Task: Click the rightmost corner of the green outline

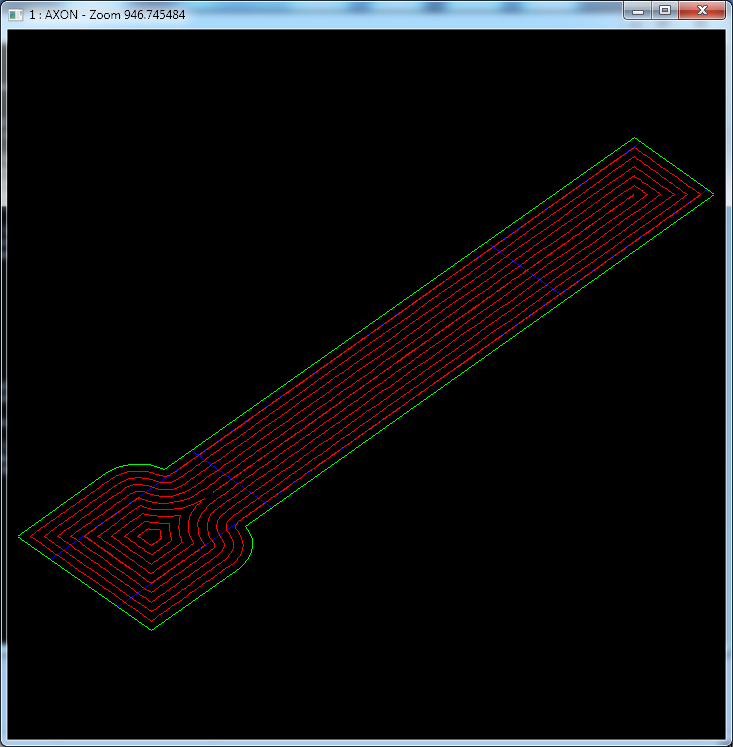Action: point(712,193)
